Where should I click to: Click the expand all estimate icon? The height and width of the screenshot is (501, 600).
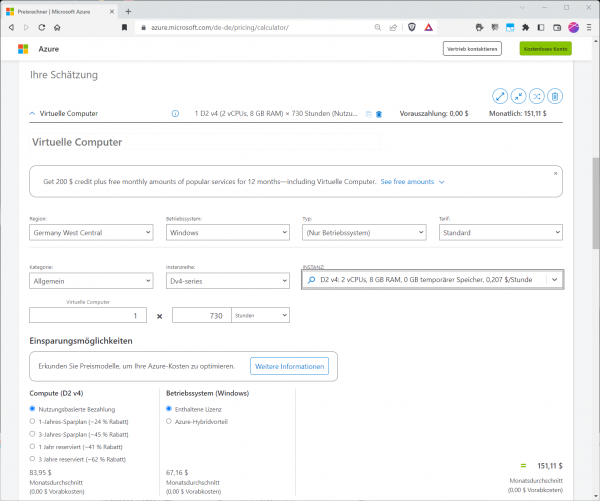point(500,96)
